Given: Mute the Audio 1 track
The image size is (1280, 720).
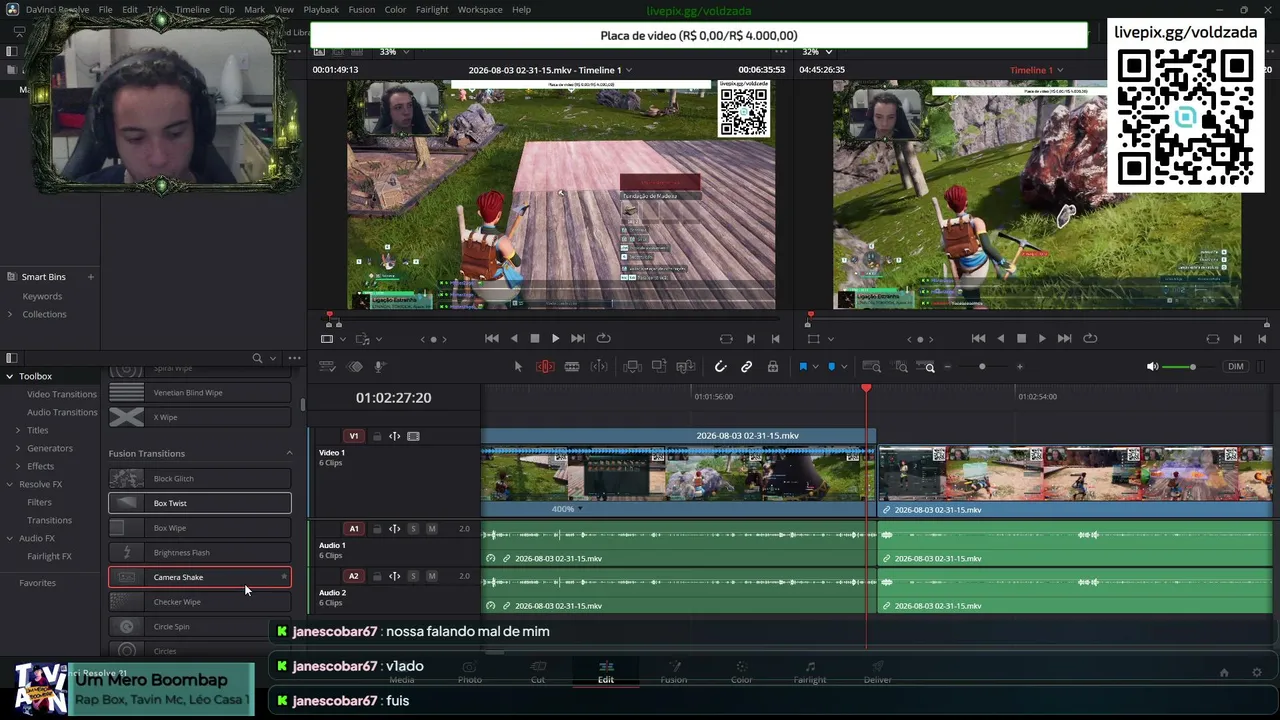Looking at the screenshot, I should point(432,529).
